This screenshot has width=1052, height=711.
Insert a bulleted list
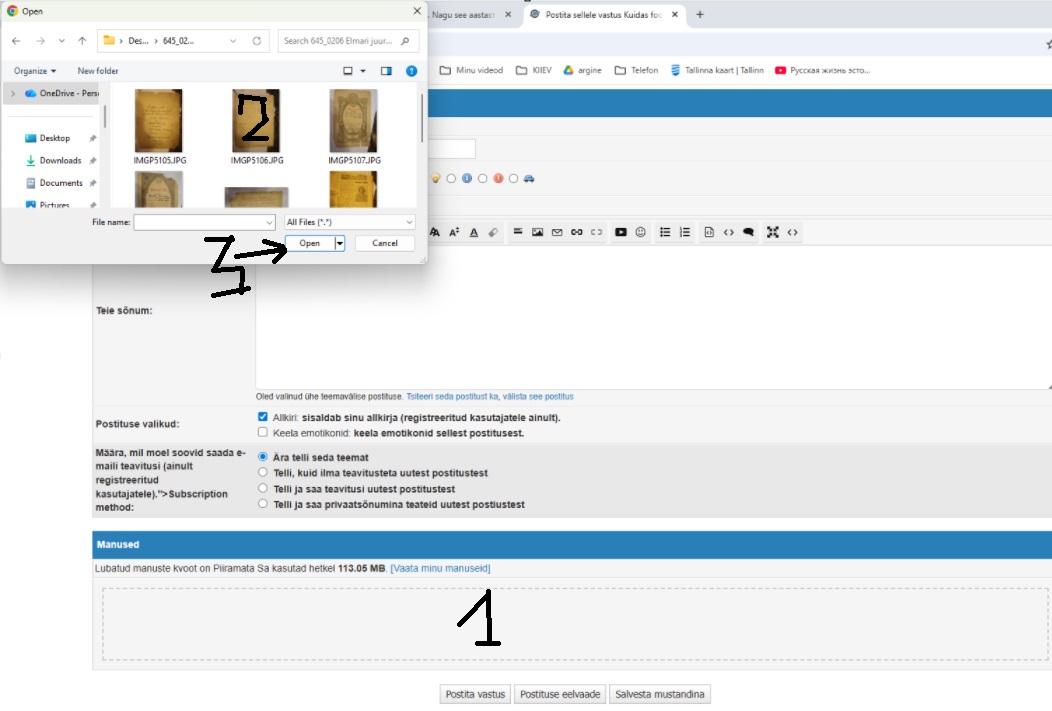(666, 232)
